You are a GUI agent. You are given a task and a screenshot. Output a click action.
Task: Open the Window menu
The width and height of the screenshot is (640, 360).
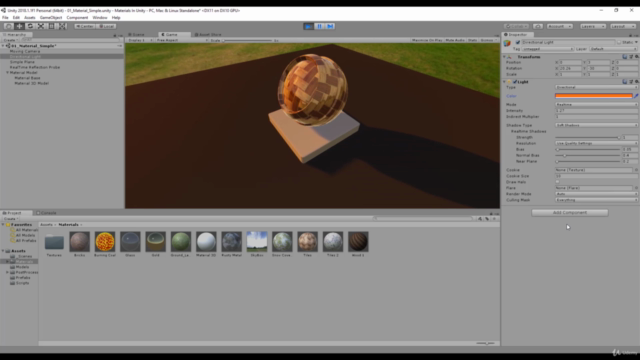coord(100,18)
